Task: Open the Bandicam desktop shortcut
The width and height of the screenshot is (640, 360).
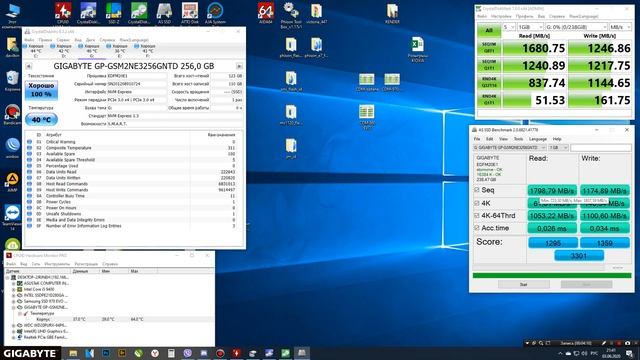Action: point(12,114)
